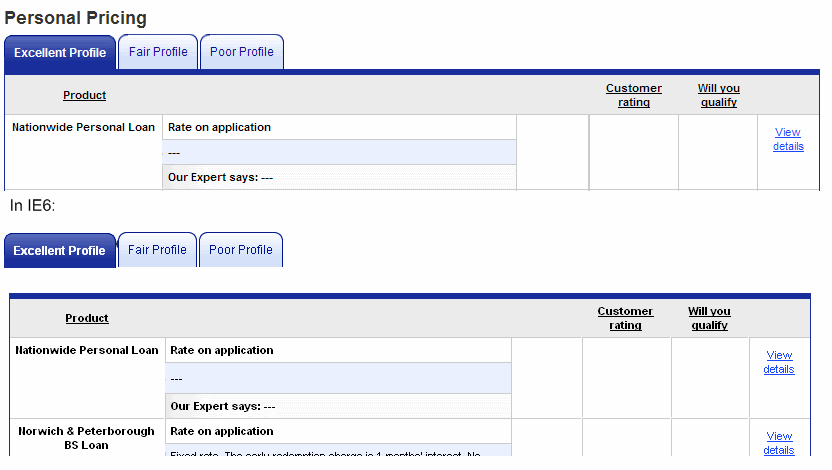Image resolution: width=832 pixels, height=470 pixels.
Task: View details for Norwich & Peterborough BS Loan
Action: [779, 443]
